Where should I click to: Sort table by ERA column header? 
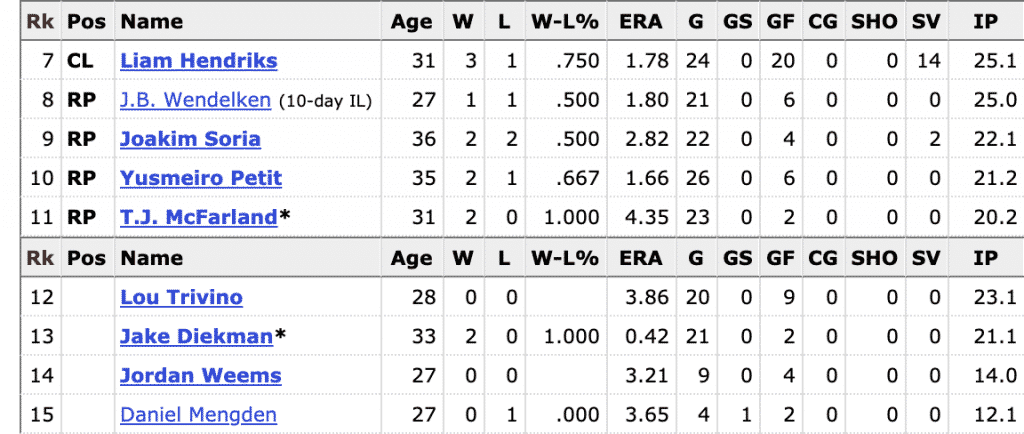[640, 21]
